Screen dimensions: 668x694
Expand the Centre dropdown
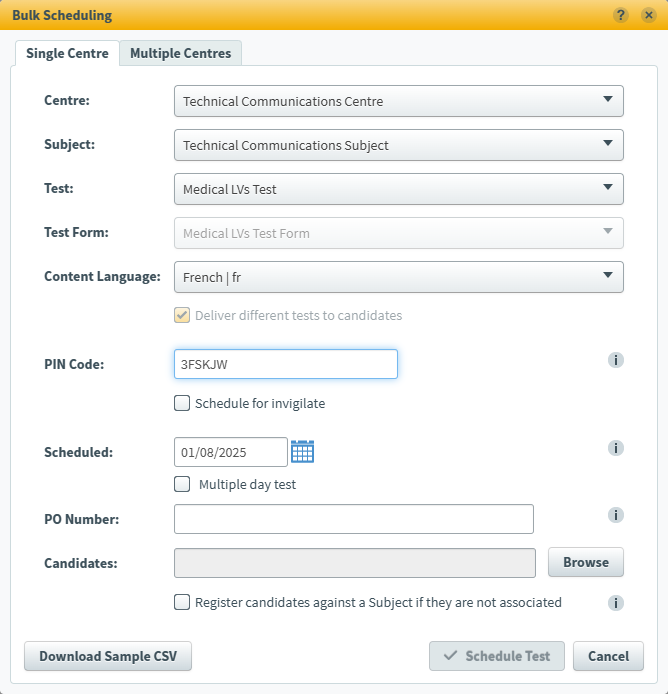[x=399, y=101]
